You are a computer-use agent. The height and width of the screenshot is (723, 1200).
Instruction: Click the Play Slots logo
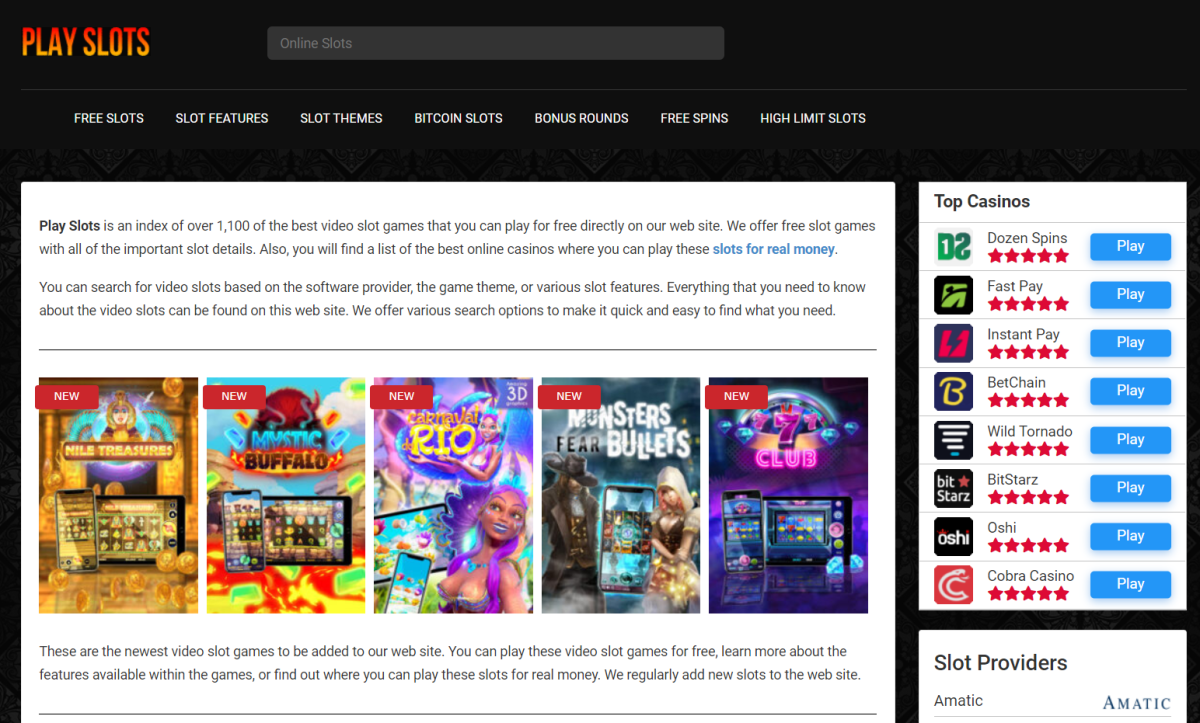(x=86, y=42)
